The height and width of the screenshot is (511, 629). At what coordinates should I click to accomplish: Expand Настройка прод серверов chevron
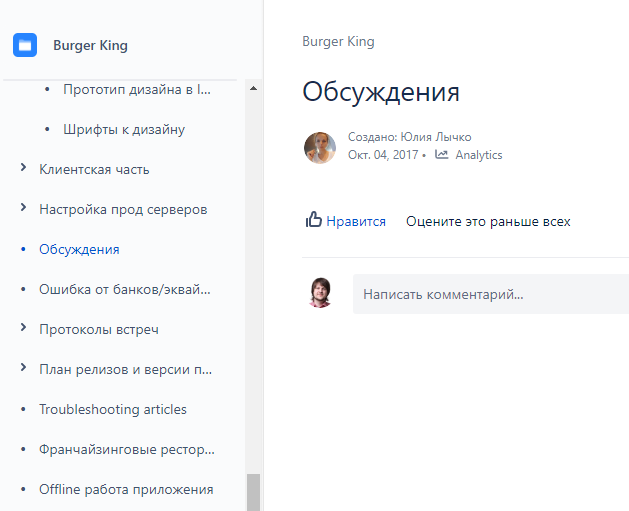[23, 209]
